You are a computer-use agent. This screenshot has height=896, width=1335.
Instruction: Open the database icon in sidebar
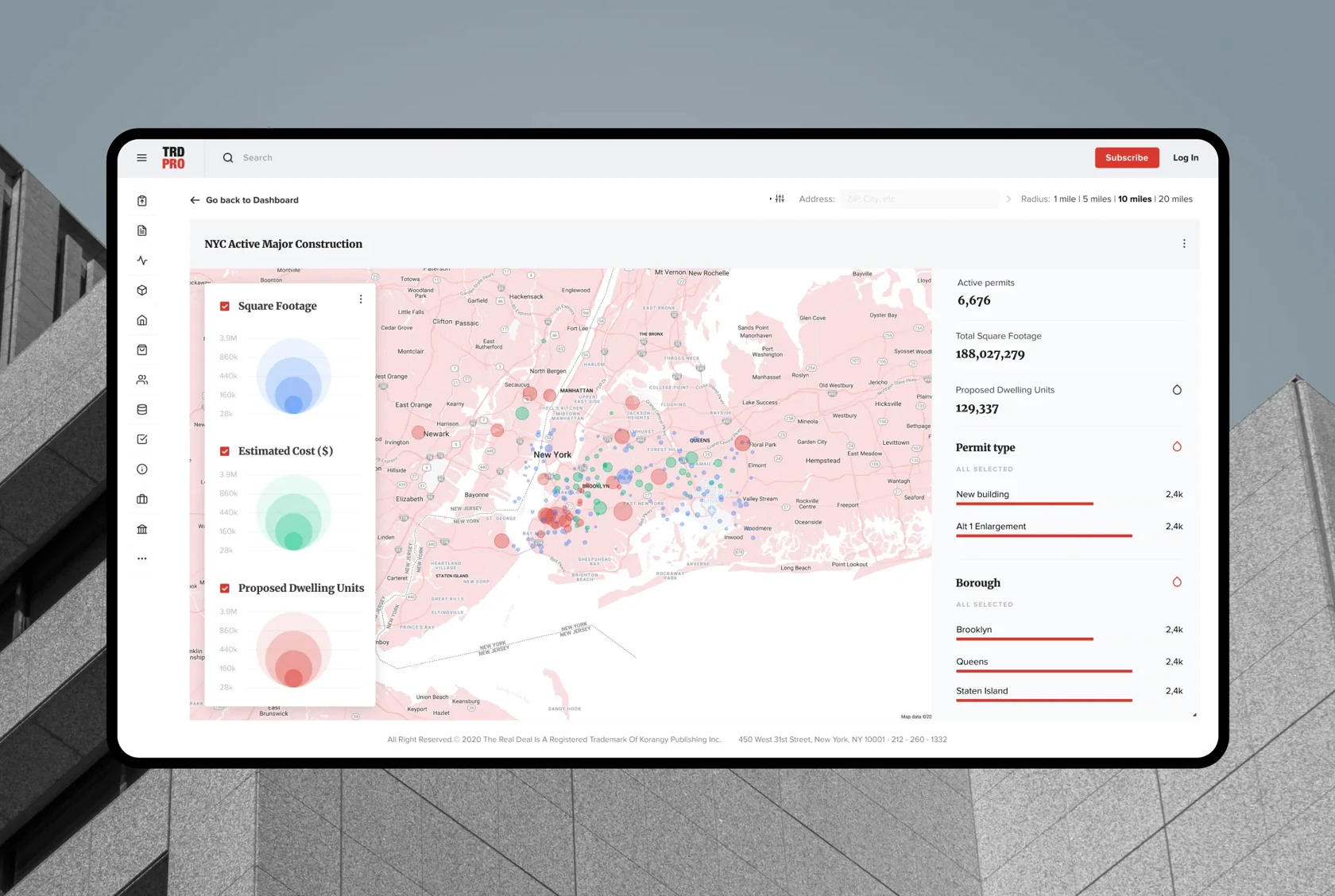coord(142,410)
